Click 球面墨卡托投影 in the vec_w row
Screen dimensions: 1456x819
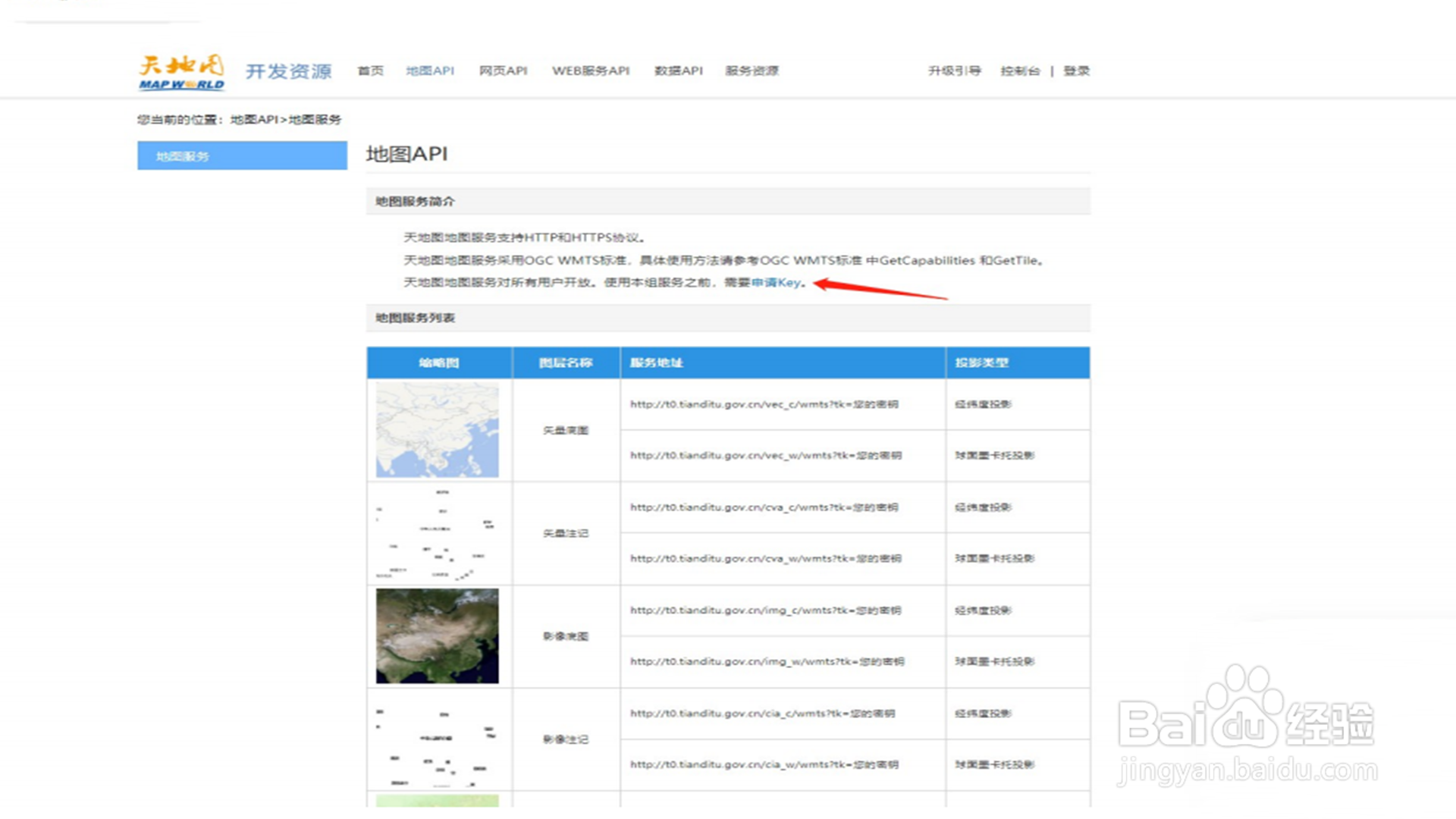pyautogui.click(x=995, y=456)
